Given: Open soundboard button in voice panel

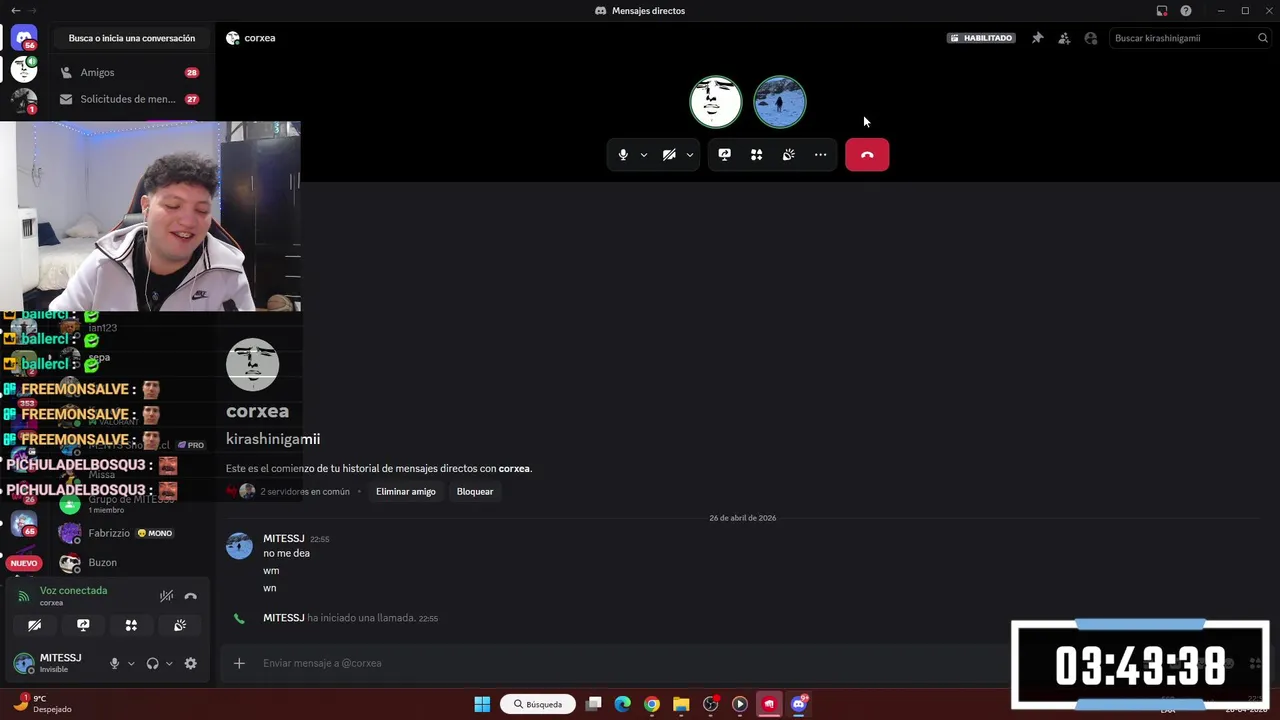Looking at the screenshot, I should 179,625.
